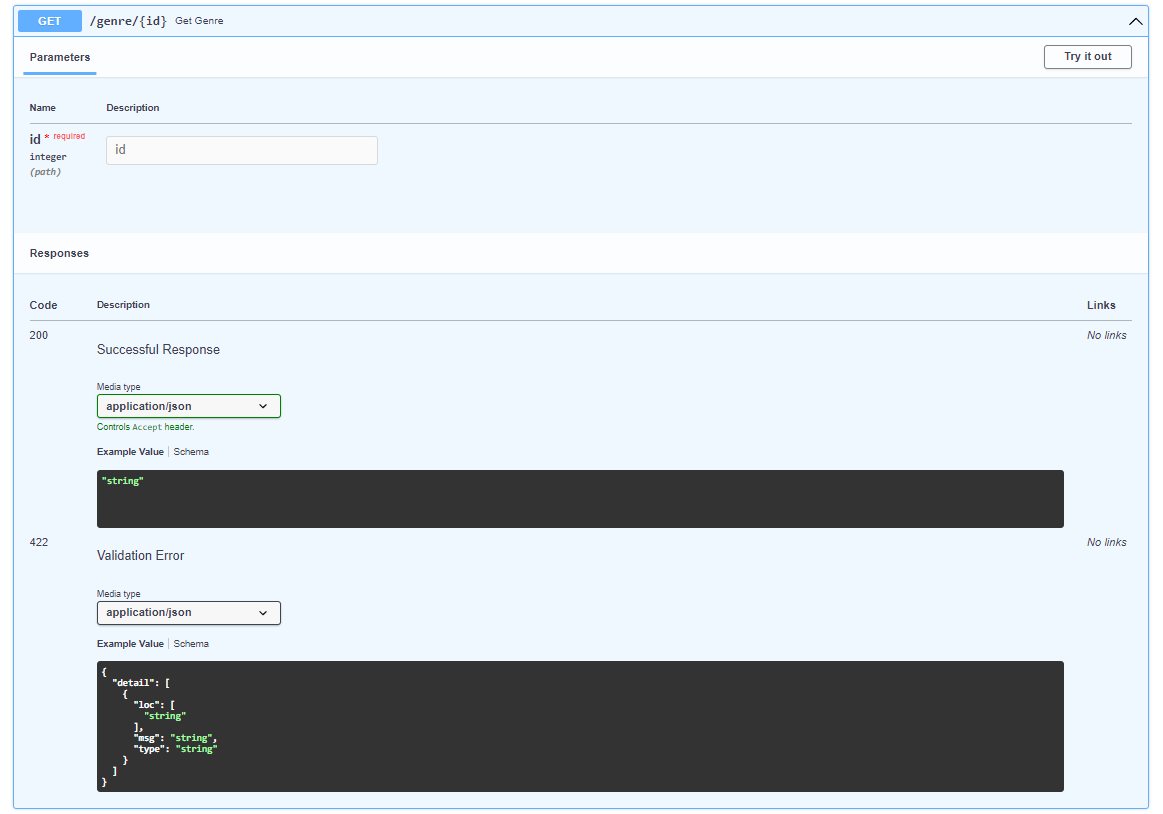1163x814 pixels.
Task: Select the Parameters tab
Action: click(59, 57)
